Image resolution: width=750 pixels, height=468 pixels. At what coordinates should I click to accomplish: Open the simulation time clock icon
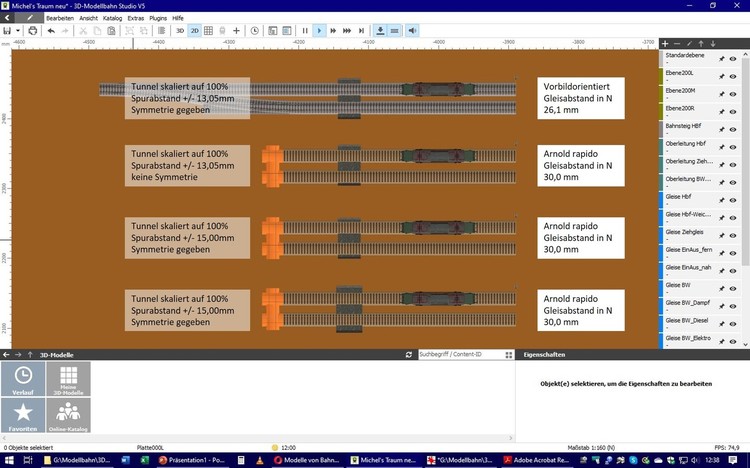(255, 31)
